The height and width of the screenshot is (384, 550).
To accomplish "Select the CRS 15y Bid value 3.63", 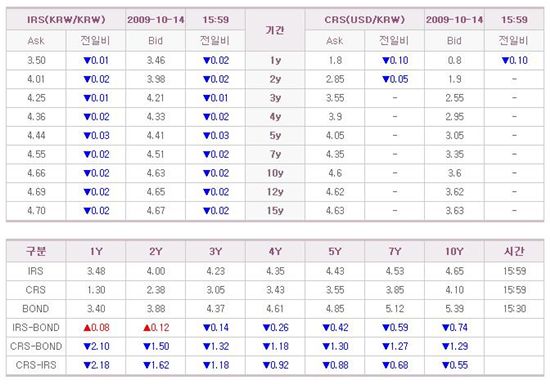I will 455,210.
